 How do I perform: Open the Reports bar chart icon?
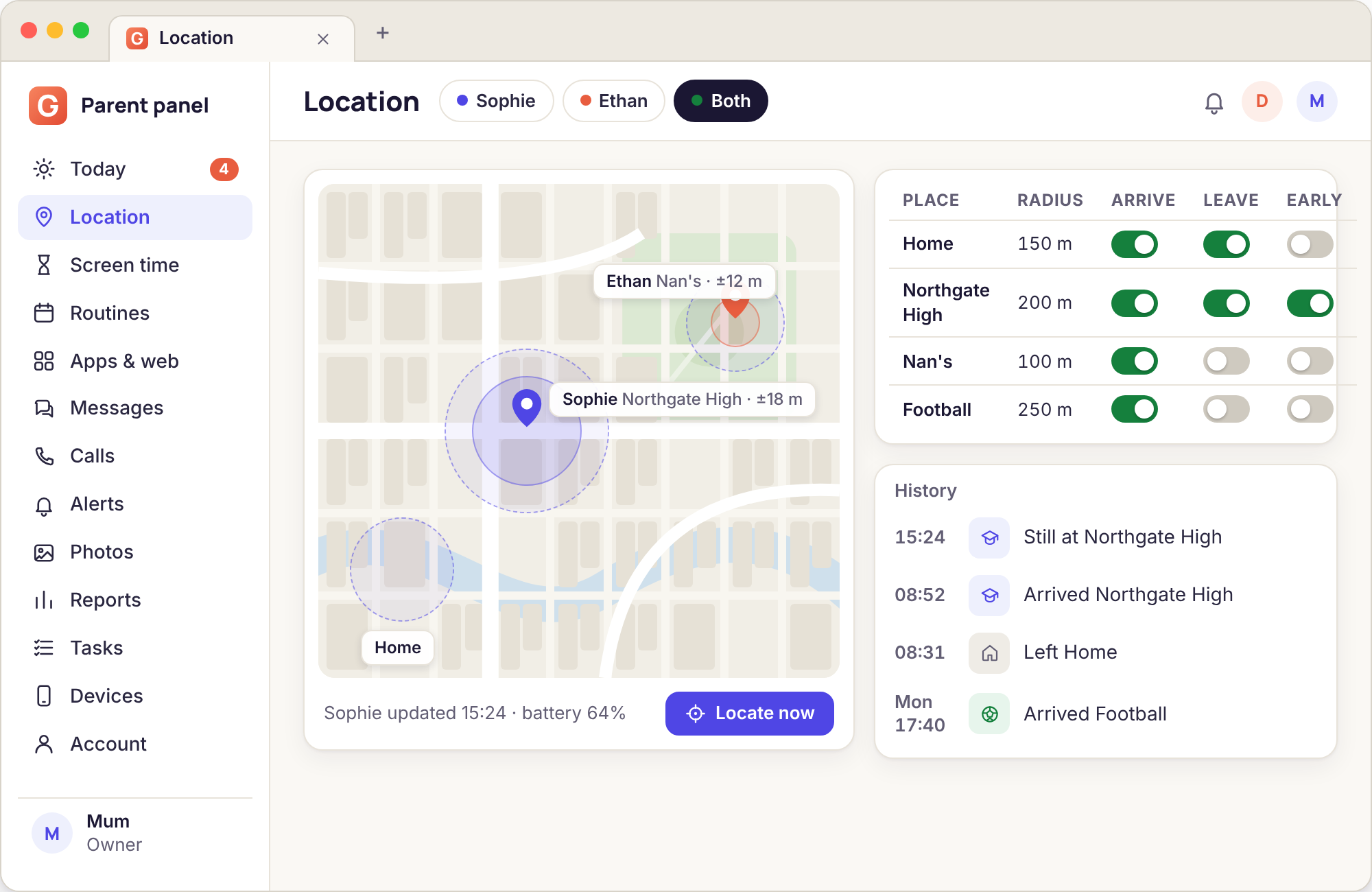pyautogui.click(x=44, y=600)
